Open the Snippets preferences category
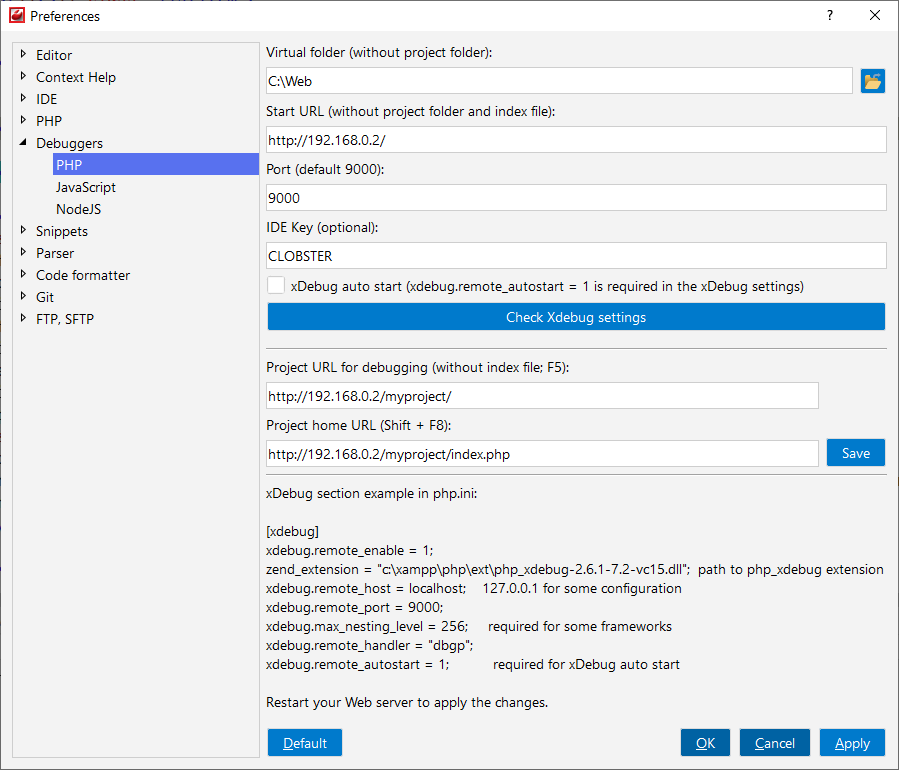The height and width of the screenshot is (770, 899). click(62, 231)
